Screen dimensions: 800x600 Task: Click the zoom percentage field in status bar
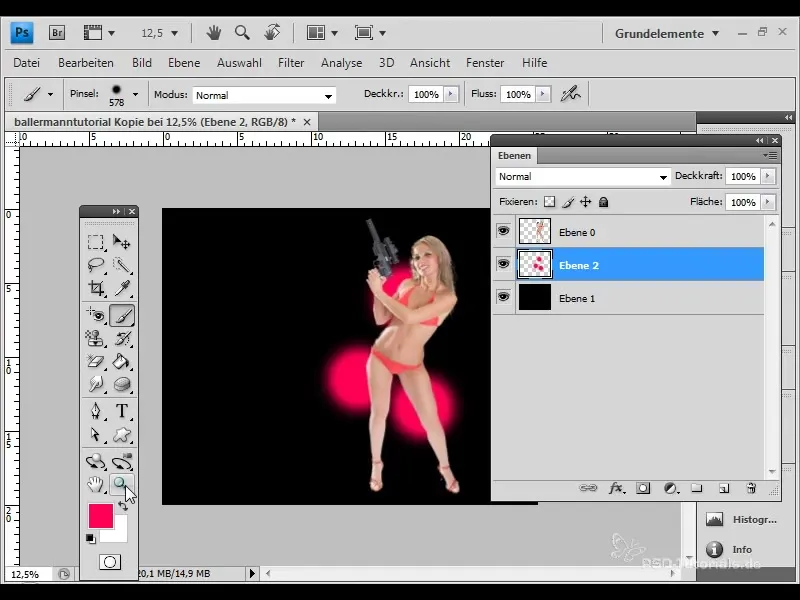(x=27, y=574)
